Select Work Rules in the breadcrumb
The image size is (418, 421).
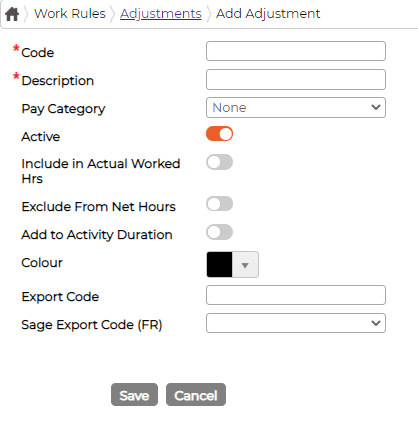(70, 14)
